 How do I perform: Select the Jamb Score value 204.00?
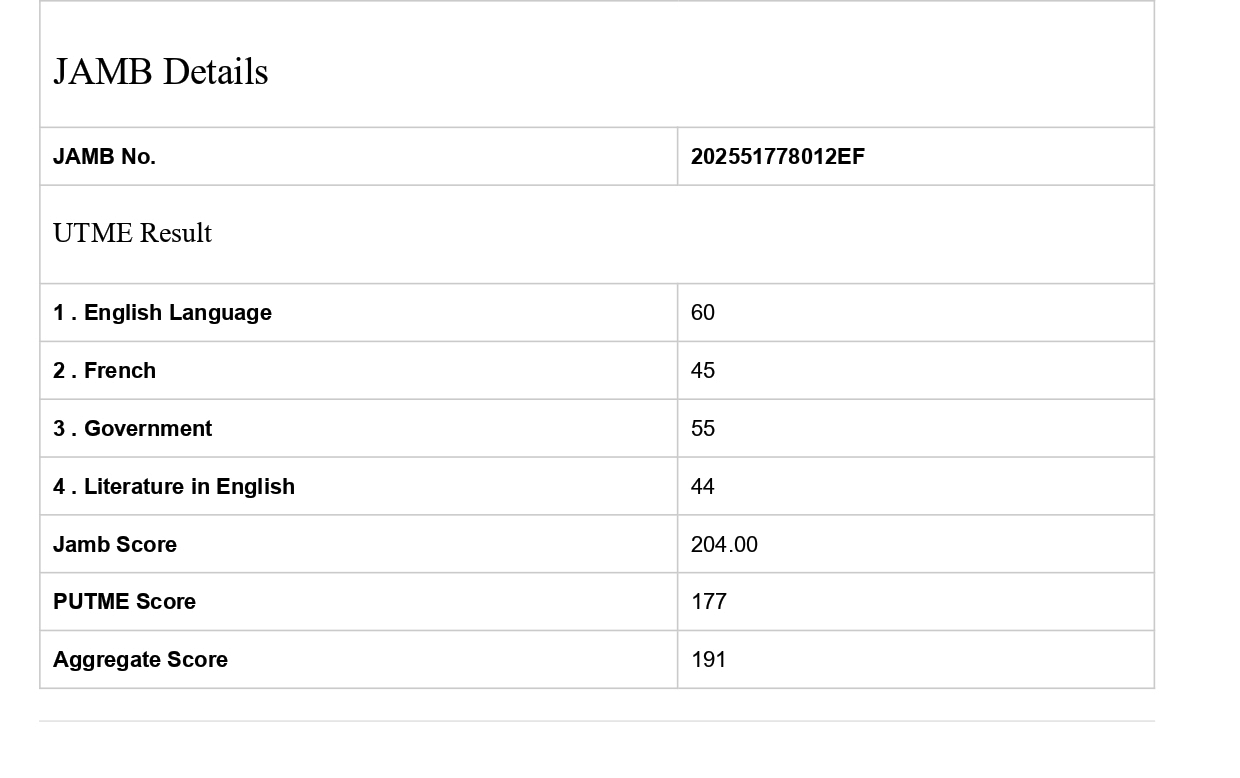(x=724, y=545)
